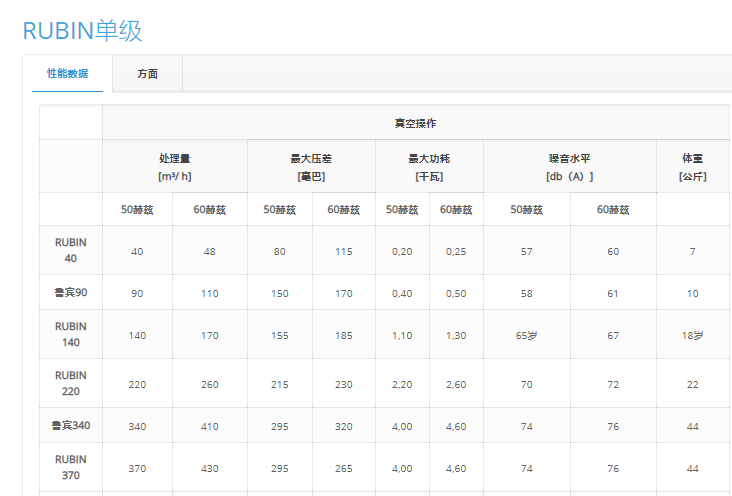Select 50赫兹 subheader under 最大功耗
732x496 pixels.
pos(402,210)
